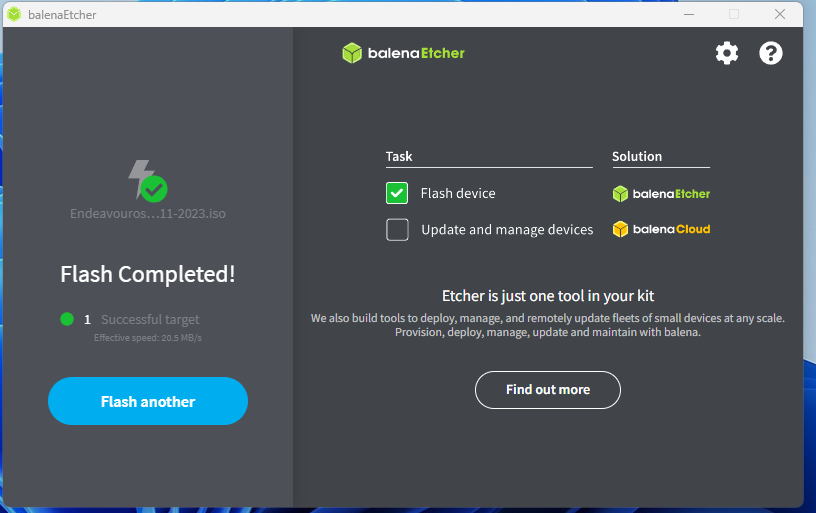
Task: Click Etcher is just one tool heading
Action: point(548,296)
